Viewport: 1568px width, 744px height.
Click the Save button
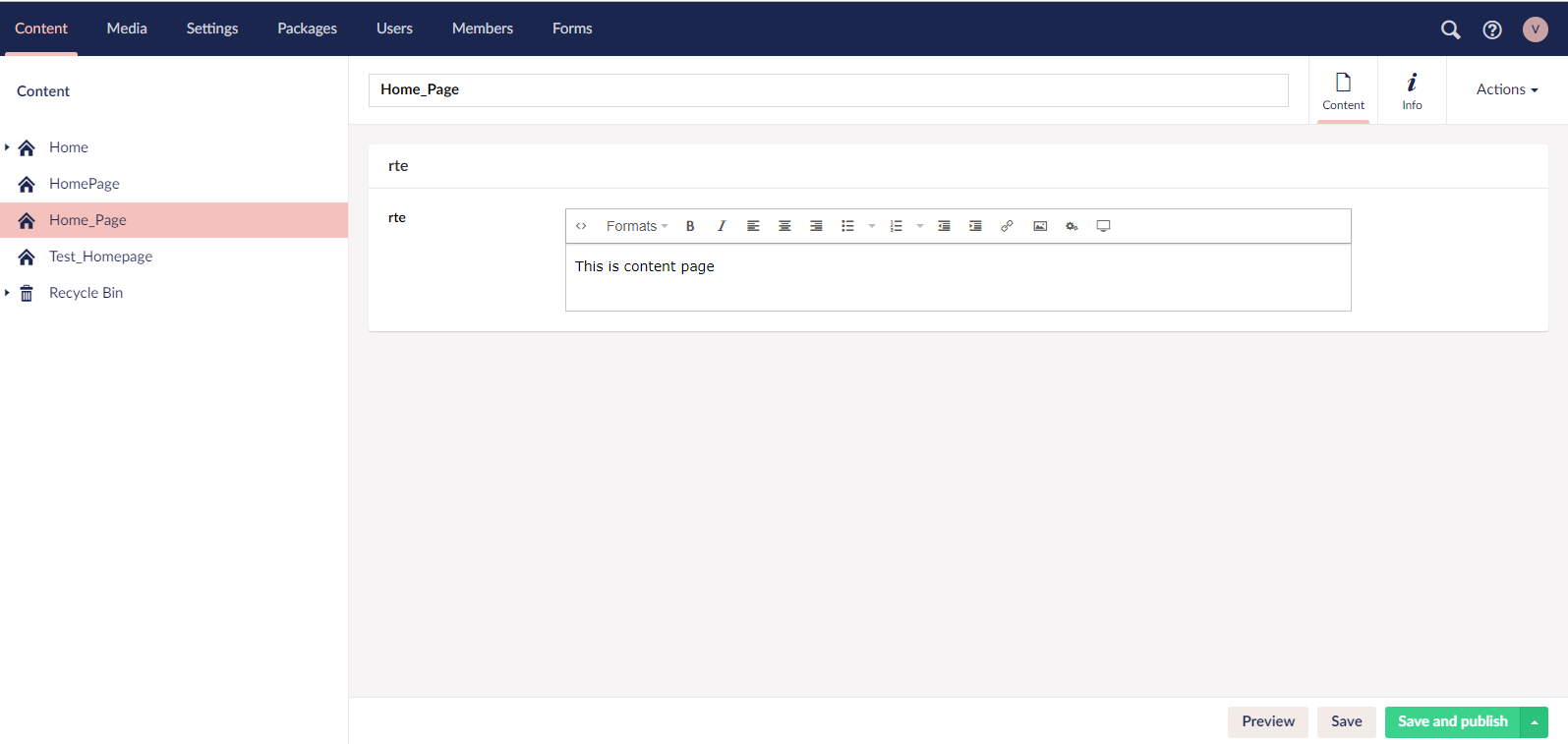[x=1347, y=721]
